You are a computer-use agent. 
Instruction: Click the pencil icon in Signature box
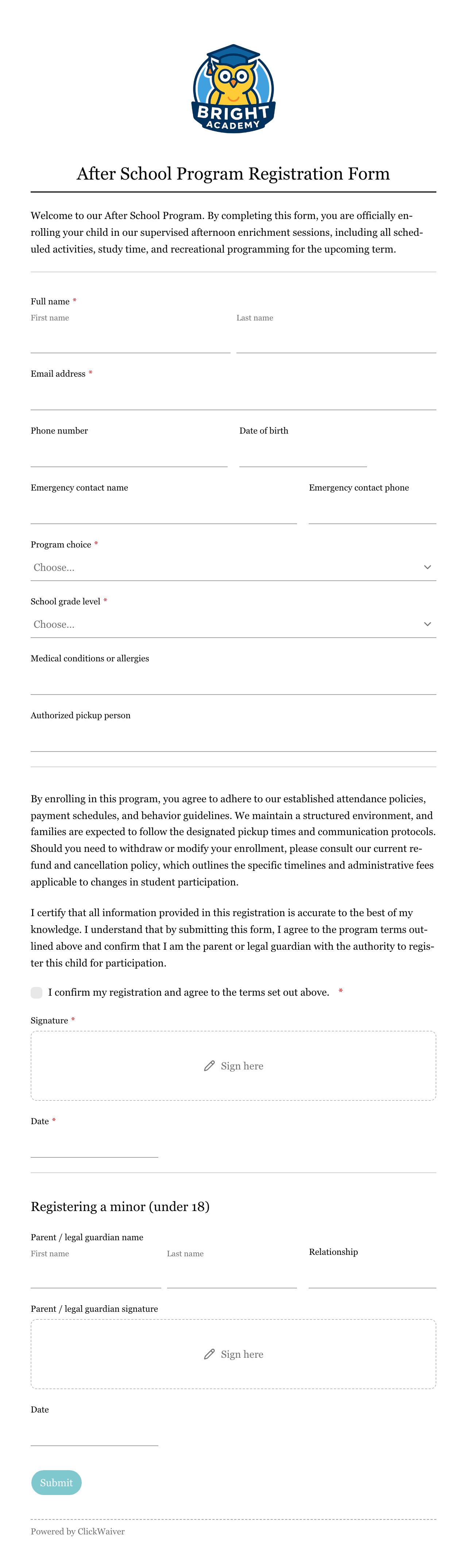(209, 1066)
